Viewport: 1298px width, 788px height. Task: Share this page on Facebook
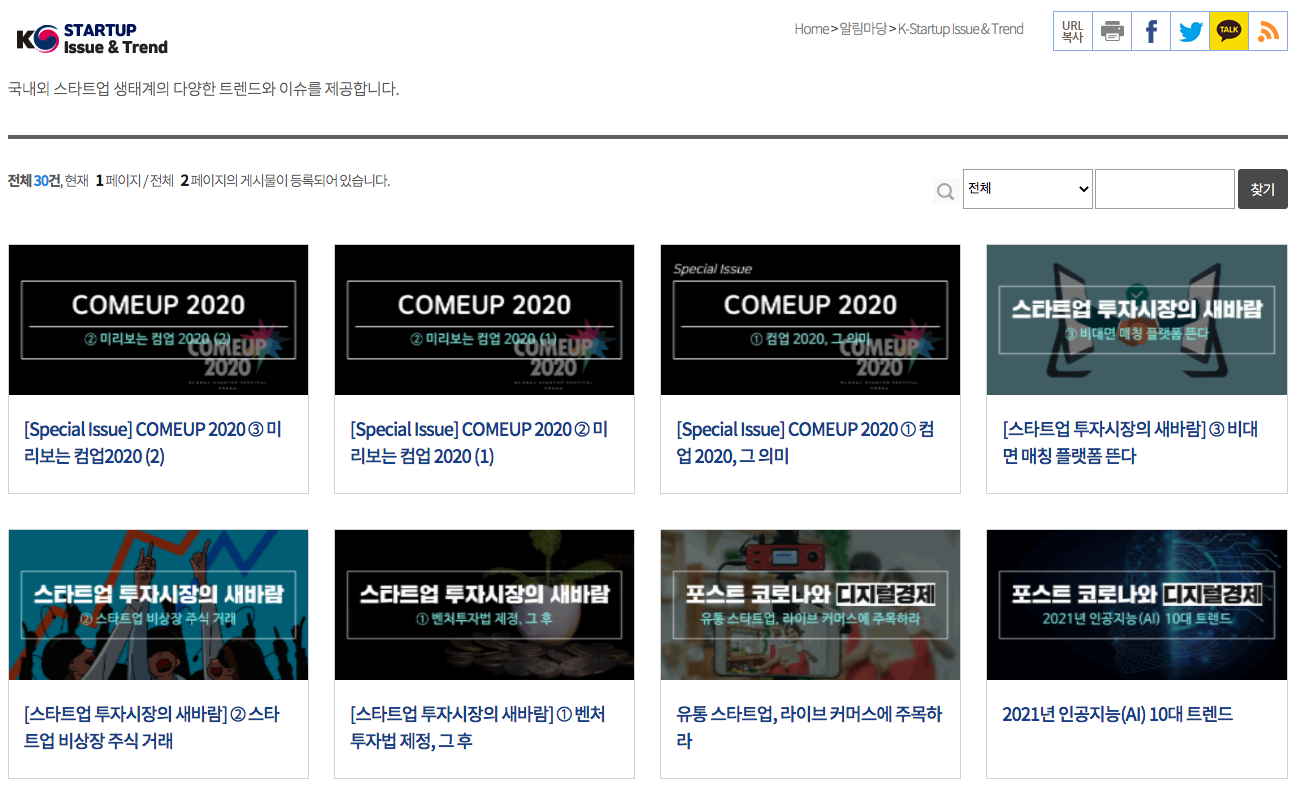[1151, 31]
